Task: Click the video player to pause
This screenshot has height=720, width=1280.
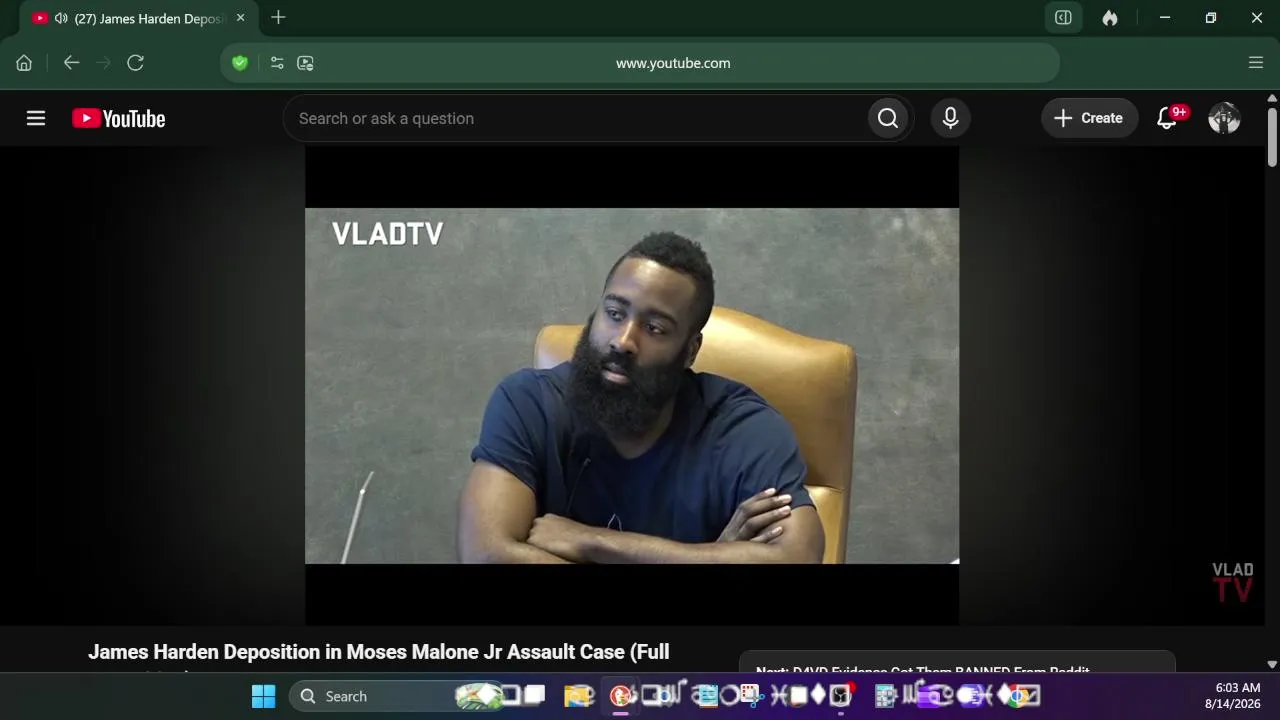Action: pyautogui.click(x=632, y=386)
